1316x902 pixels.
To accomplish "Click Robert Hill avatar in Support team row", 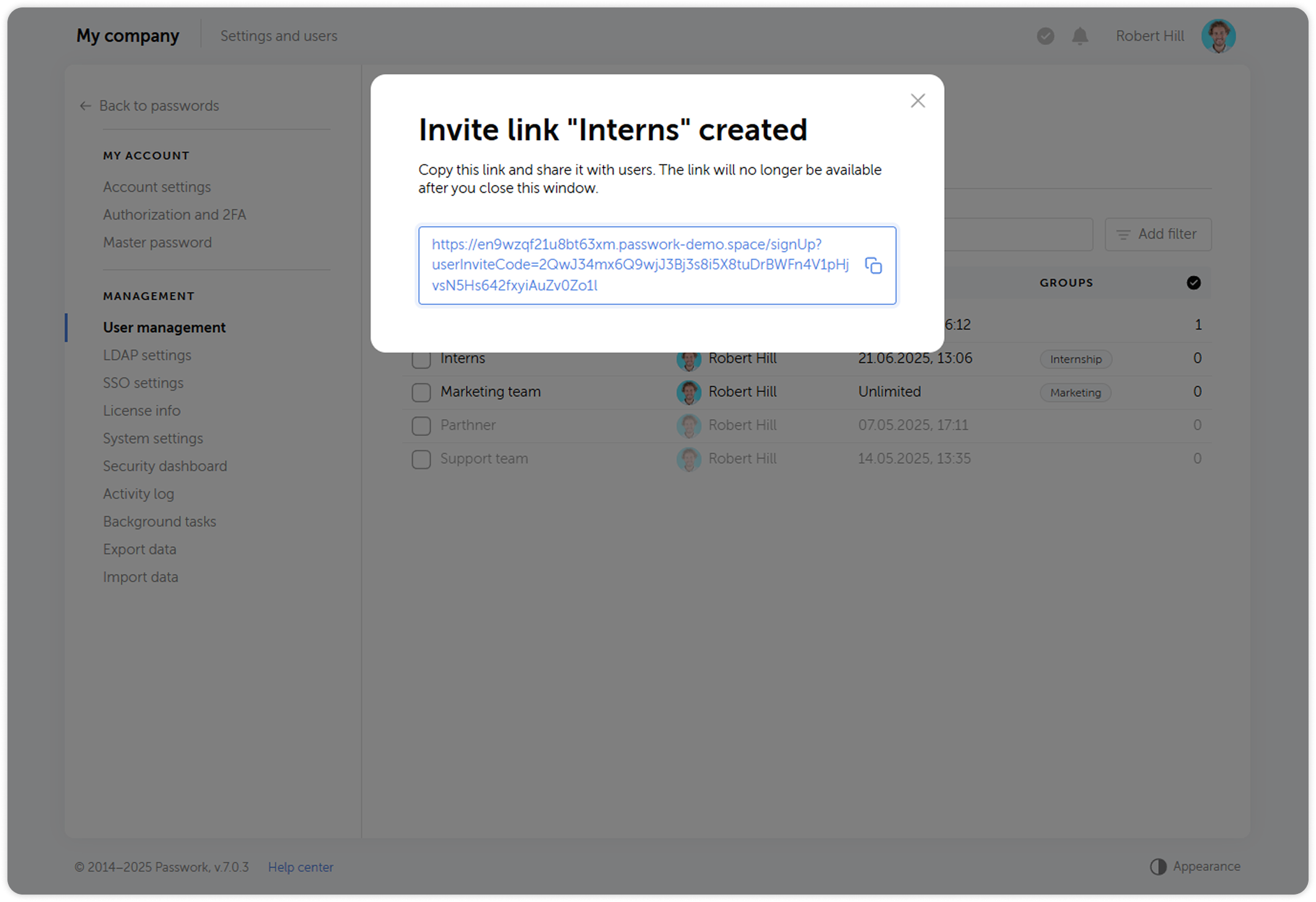I will [x=688, y=459].
